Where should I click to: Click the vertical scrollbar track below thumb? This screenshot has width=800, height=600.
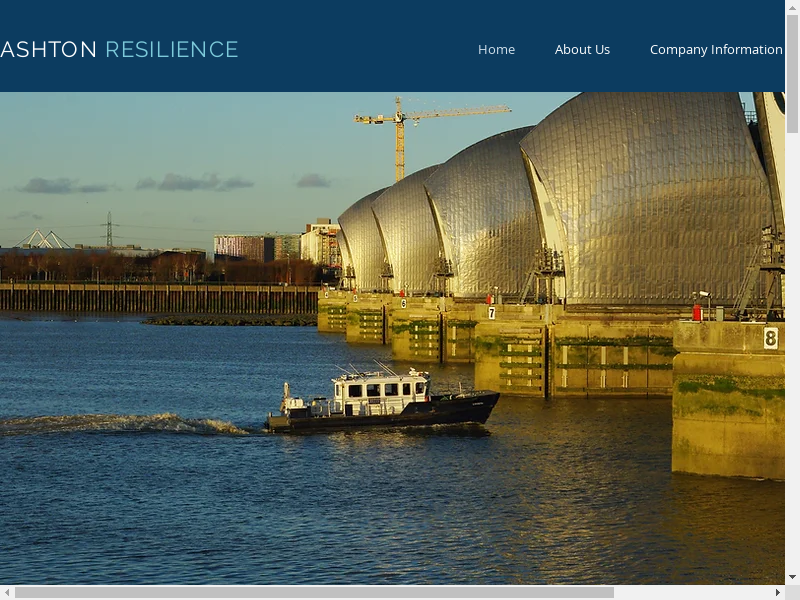tap(792, 350)
